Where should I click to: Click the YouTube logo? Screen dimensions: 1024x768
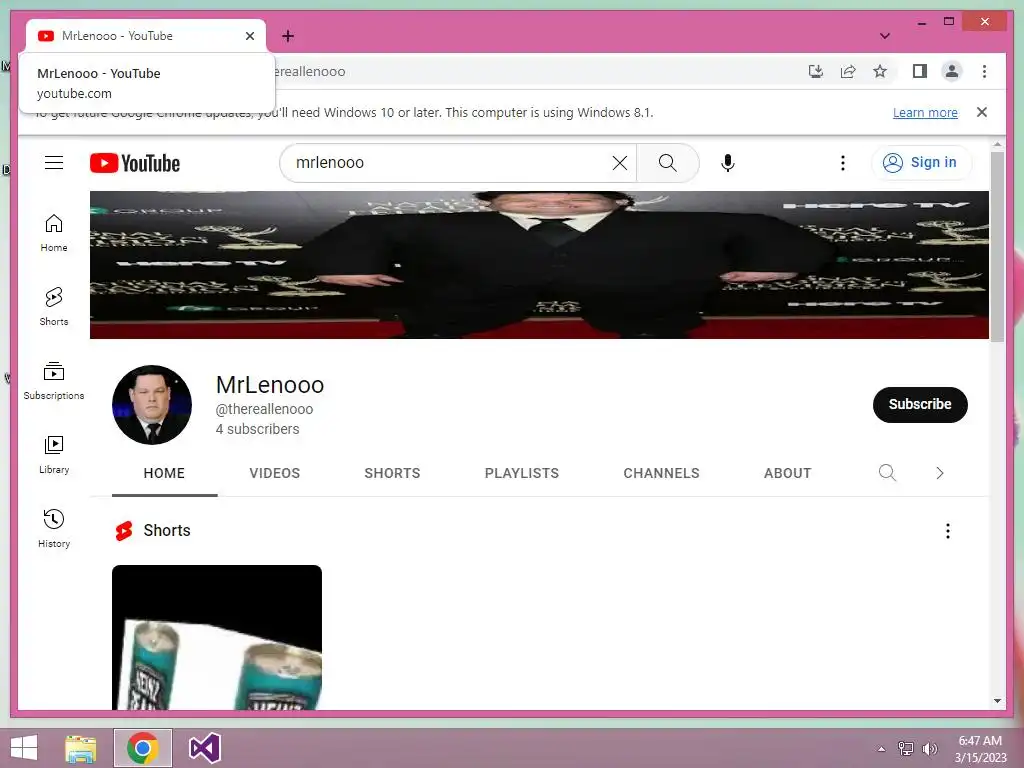coord(135,163)
